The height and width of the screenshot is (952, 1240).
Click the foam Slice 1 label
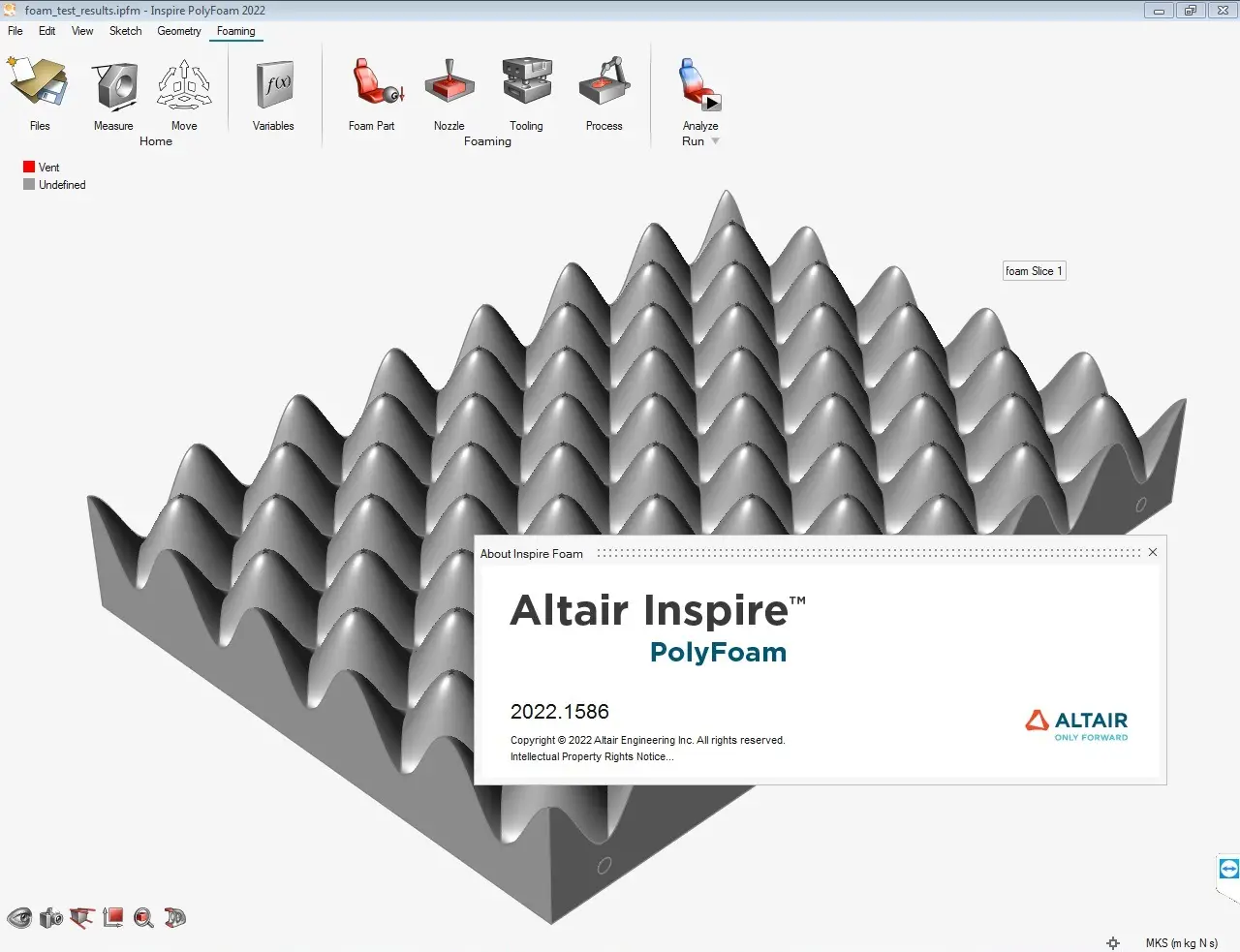1034,271
